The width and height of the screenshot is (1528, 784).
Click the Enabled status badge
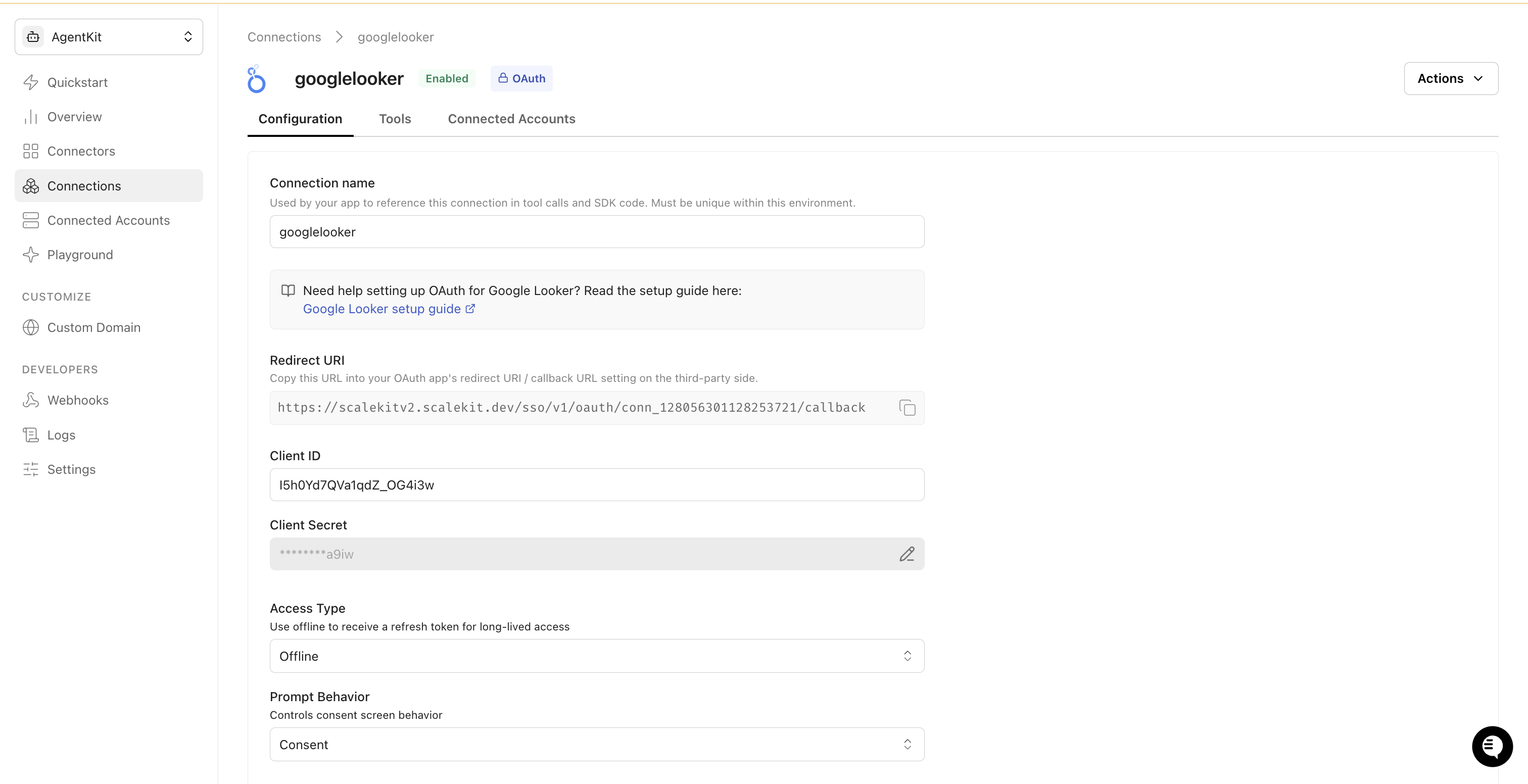tap(447, 78)
